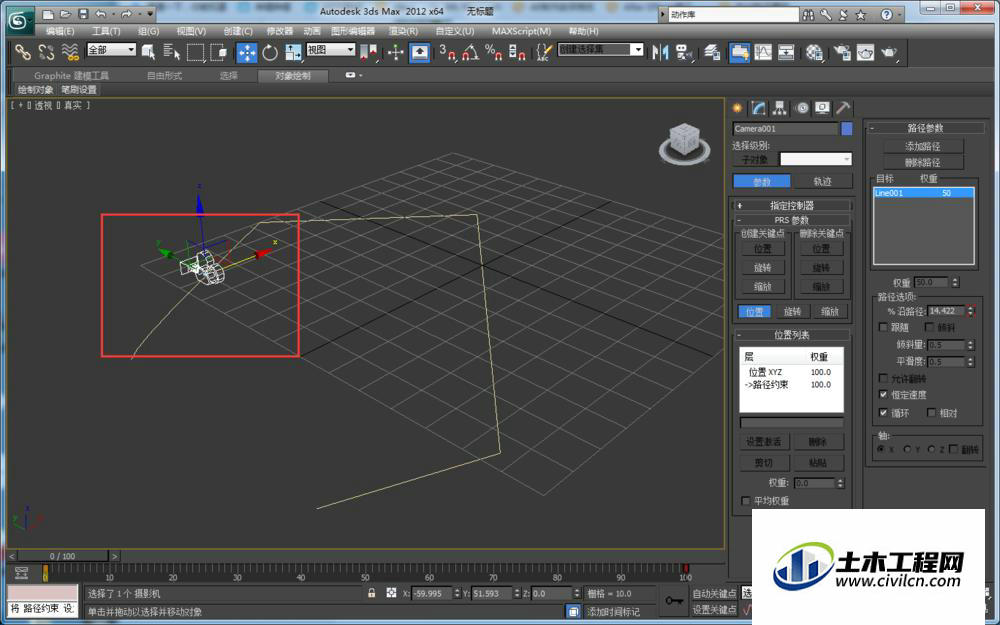Activate the Select and Scale tool
The width and height of the screenshot is (1000, 625).
point(293,52)
